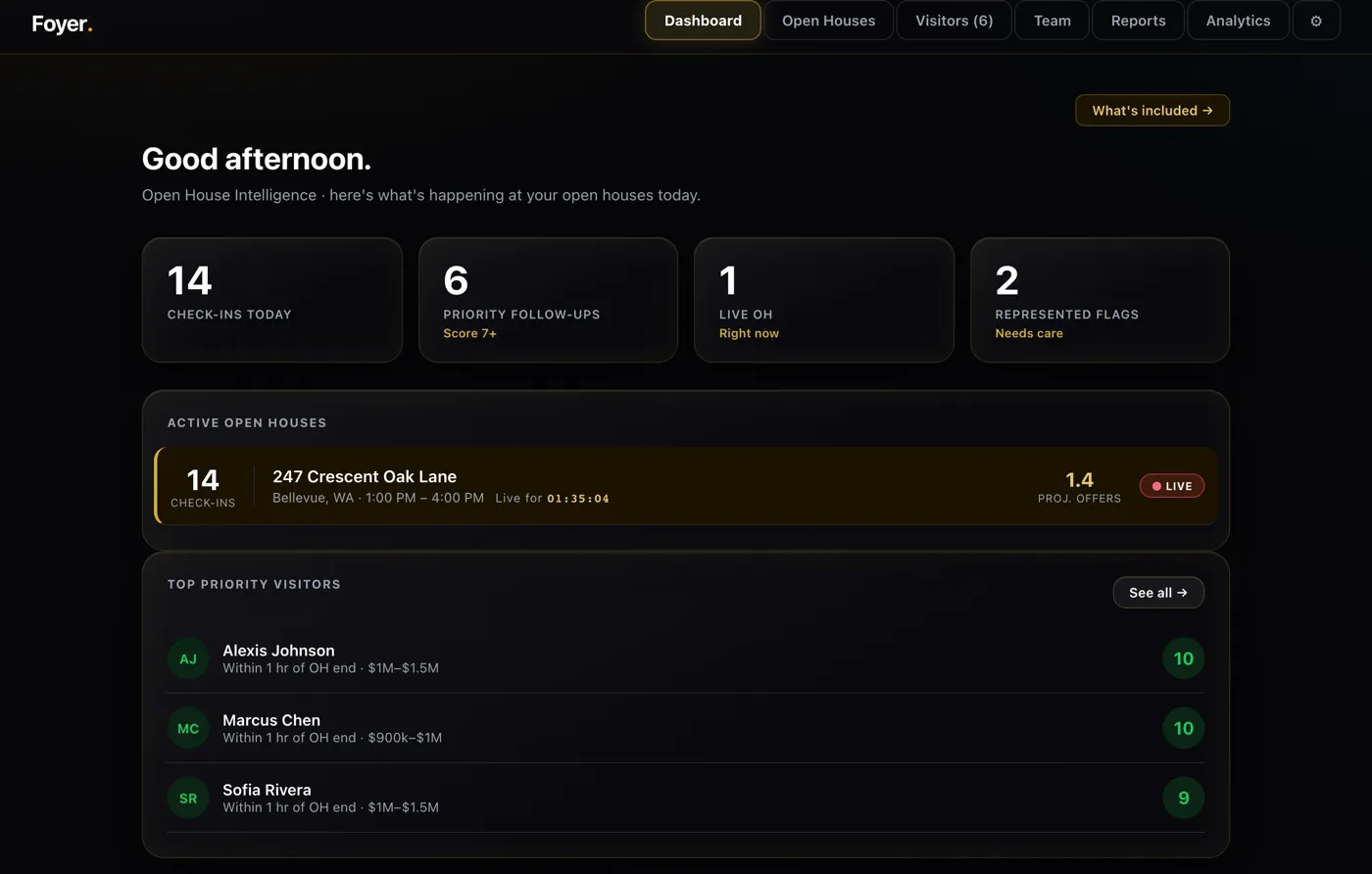
Task: Open the Analytics tab
Action: [1238, 21]
